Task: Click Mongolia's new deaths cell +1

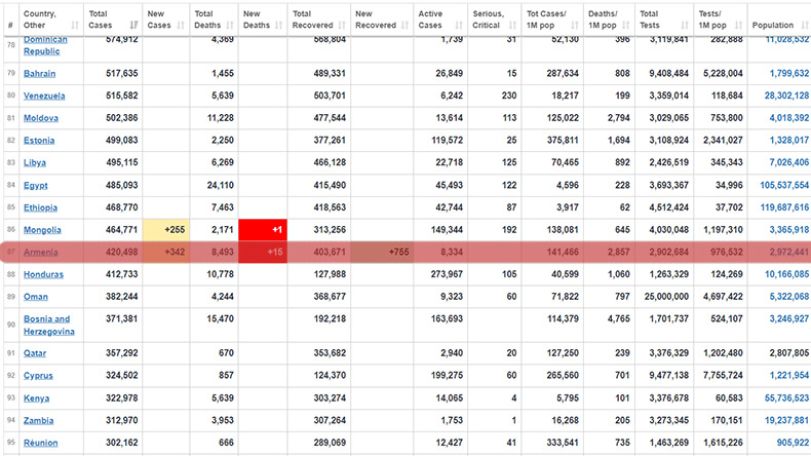Action: 263,230
